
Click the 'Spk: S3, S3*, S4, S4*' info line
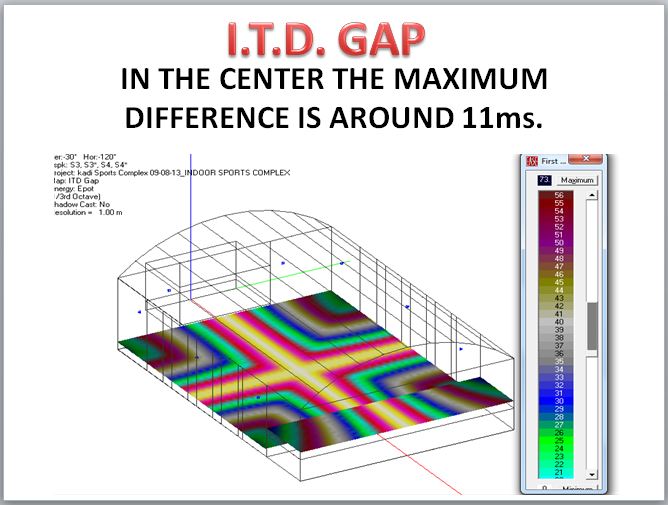[90, 164]
